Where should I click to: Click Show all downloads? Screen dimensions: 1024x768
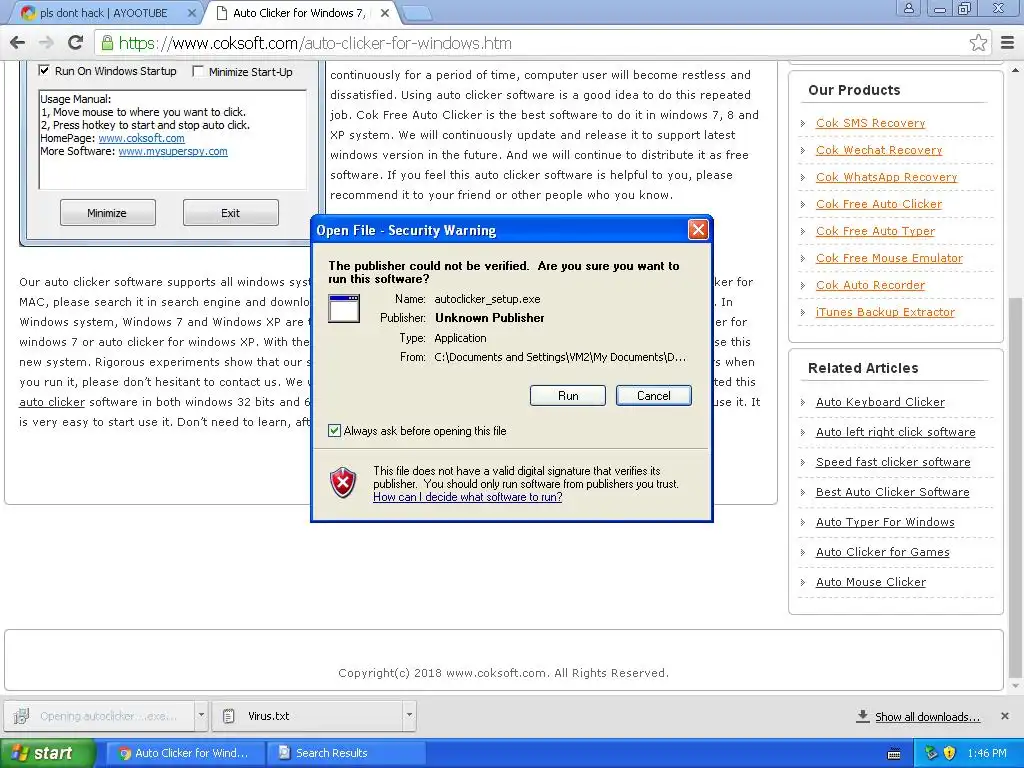click(927, 717)
